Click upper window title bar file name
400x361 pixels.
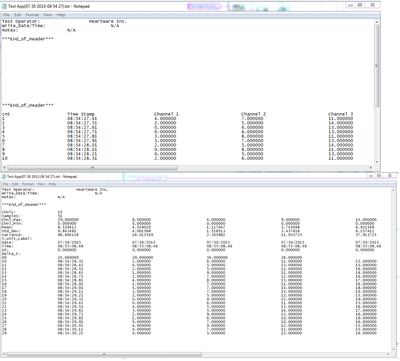click(x=49, y=6)
